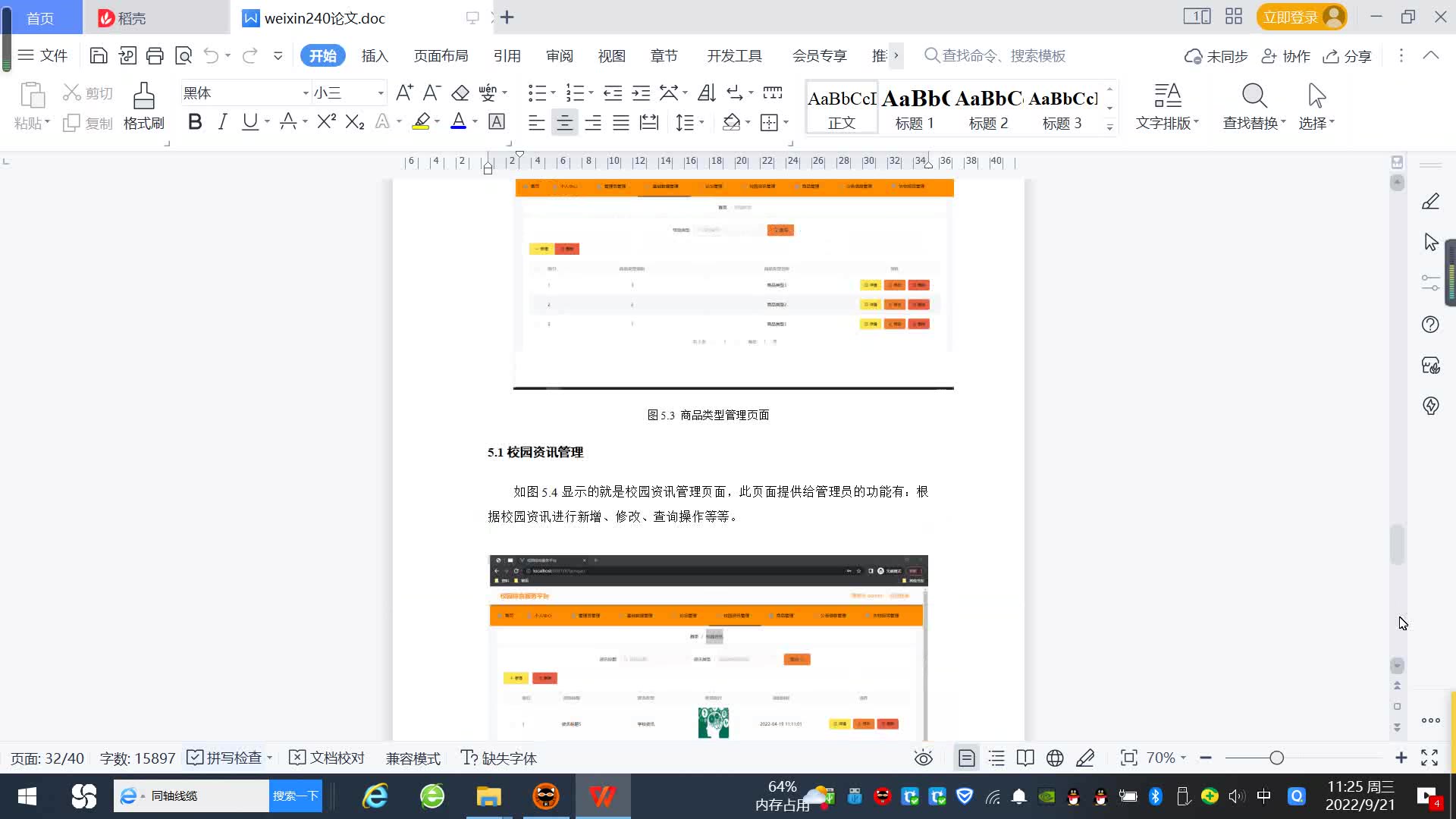Toggle justify text alignment
The image size is (1456, 819).
(621, 122)
